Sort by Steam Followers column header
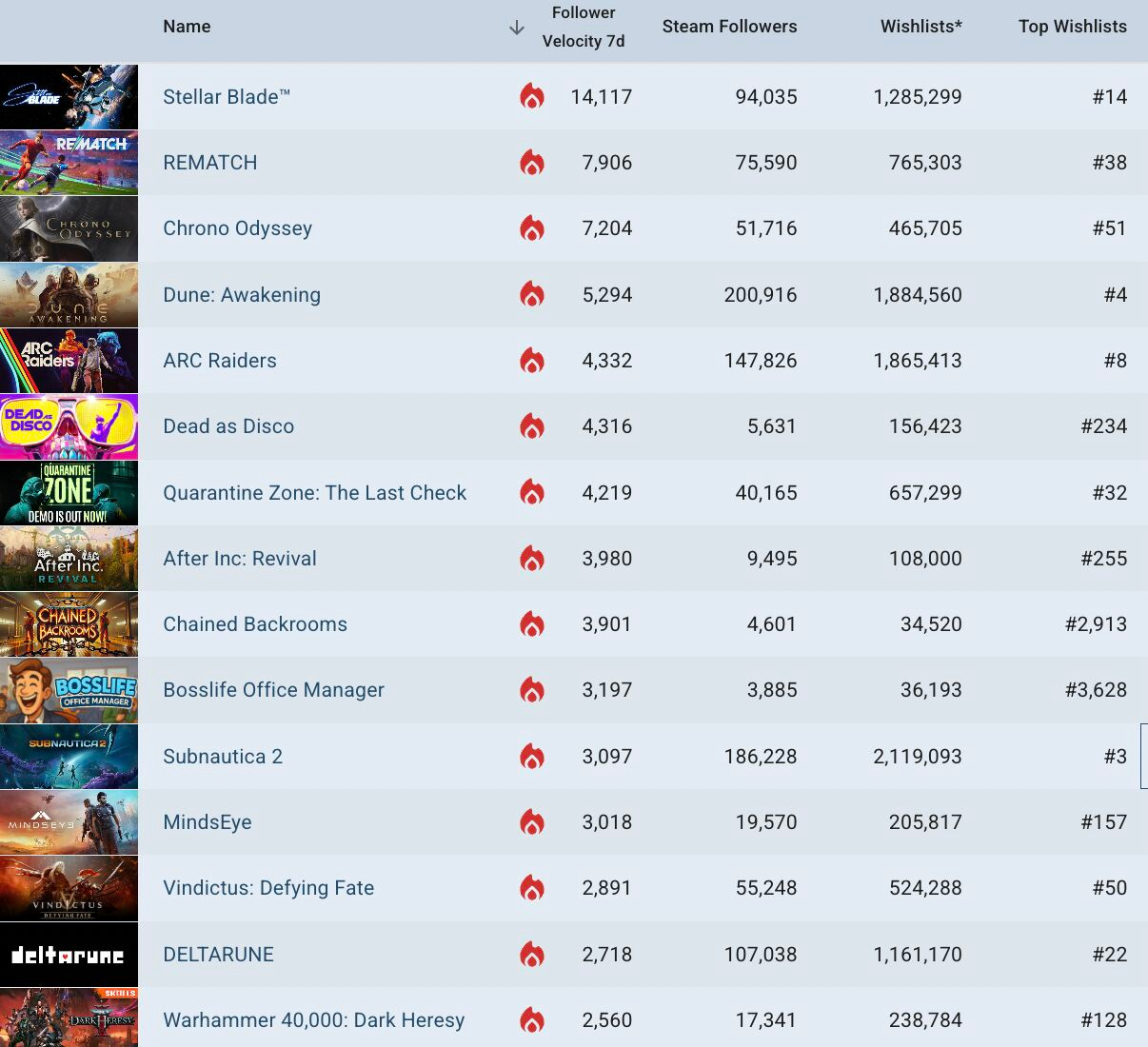This screenshot has height=1047, width=1148. [x=730, y=27]
